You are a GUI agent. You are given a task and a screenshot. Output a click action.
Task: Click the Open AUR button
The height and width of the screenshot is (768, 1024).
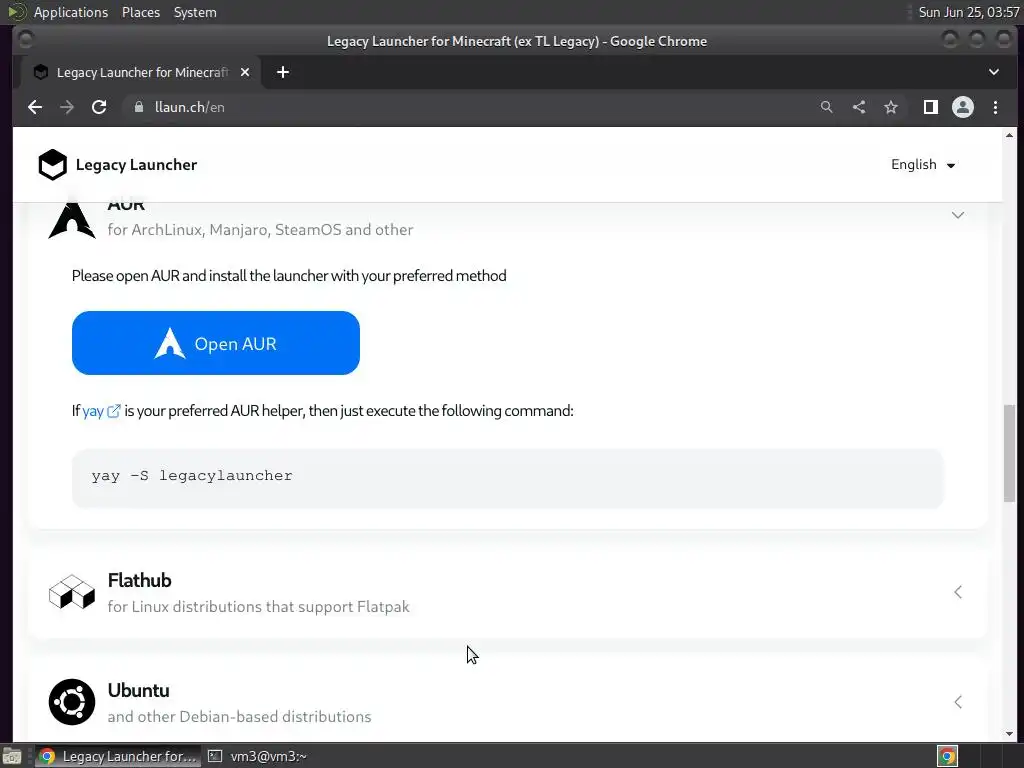pyautogui.click(x=216, y=343)
